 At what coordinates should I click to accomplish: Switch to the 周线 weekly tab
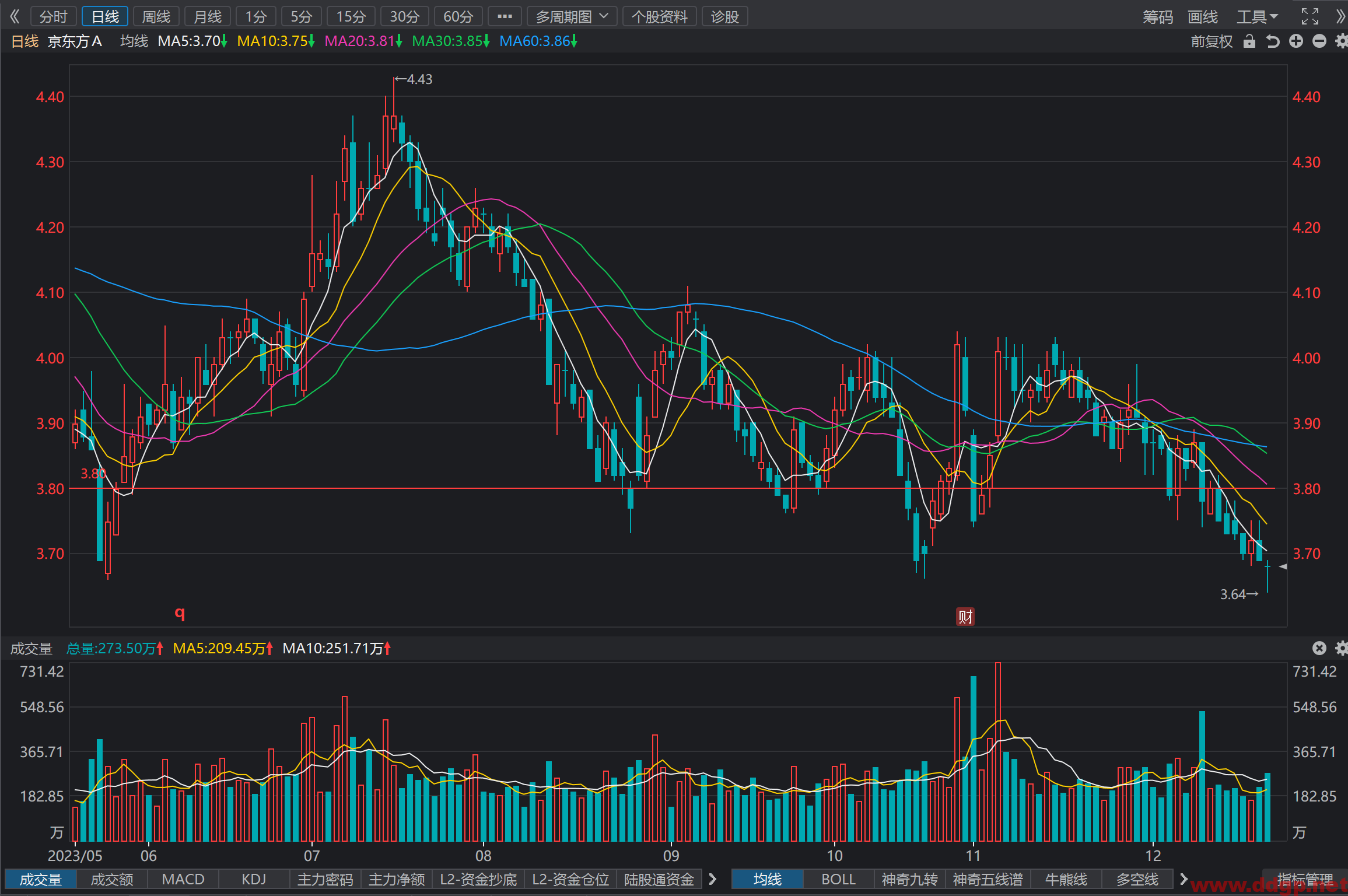(x=156, y=16)
